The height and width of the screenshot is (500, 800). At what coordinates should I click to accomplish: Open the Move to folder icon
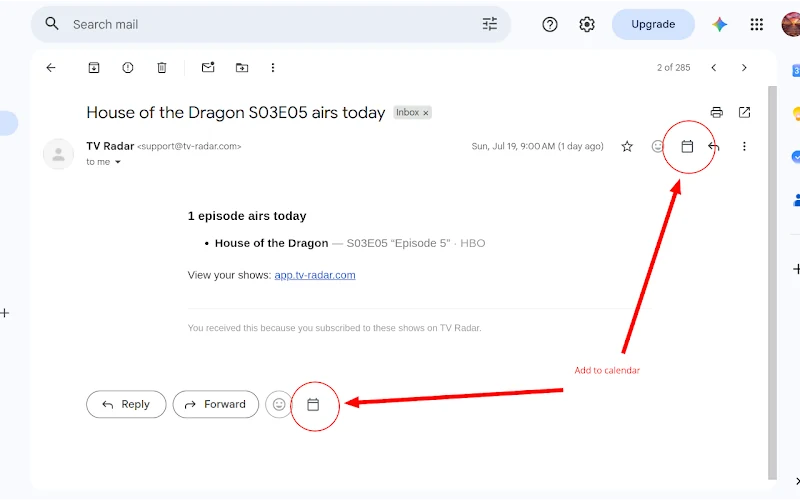pyautogui.click(x=242, y=67)
